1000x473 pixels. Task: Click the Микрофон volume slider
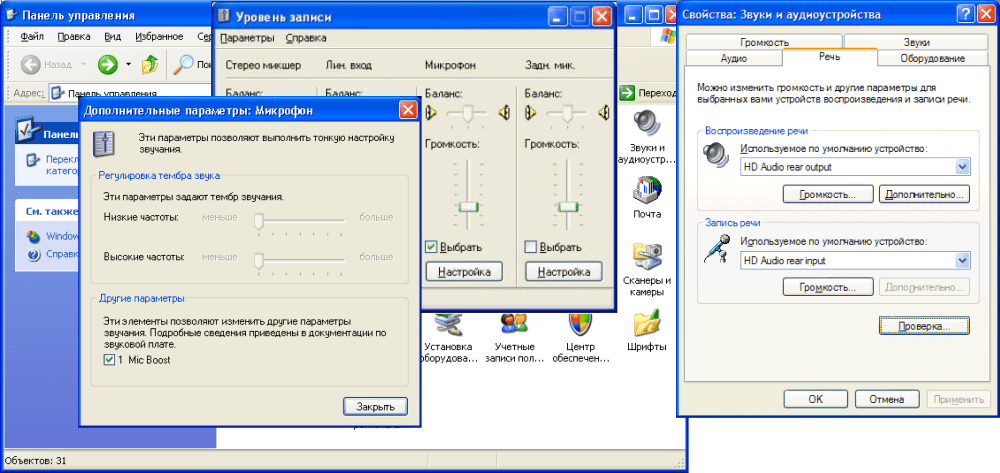[468, 207]
